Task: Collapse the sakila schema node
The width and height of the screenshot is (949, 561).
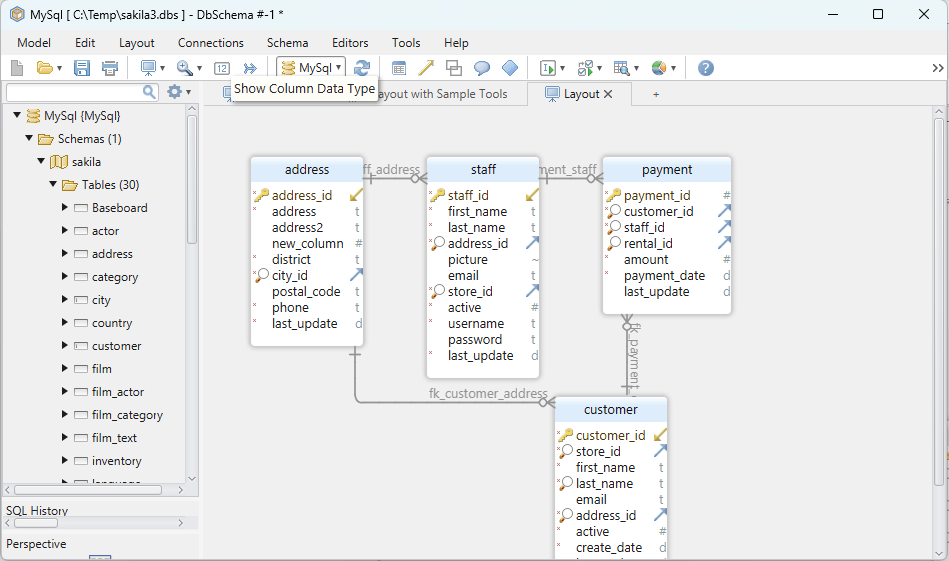Action: point(41,161)
